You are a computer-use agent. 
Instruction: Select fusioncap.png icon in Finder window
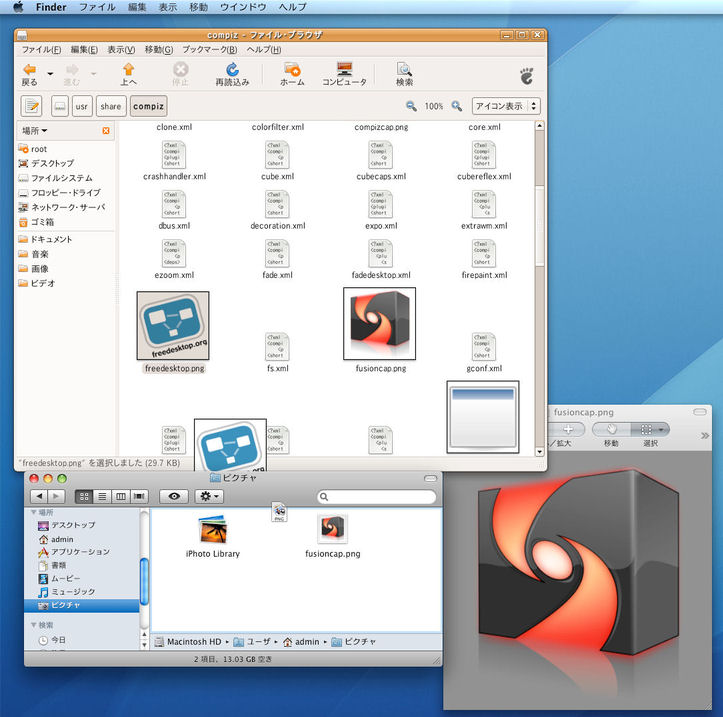click(332, 528)
